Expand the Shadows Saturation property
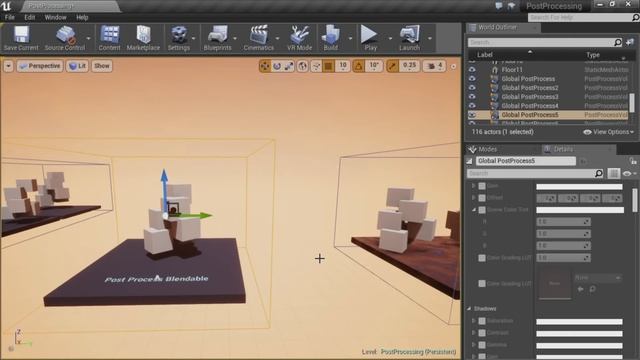This screenshot has width=640, height=360. 474,321
